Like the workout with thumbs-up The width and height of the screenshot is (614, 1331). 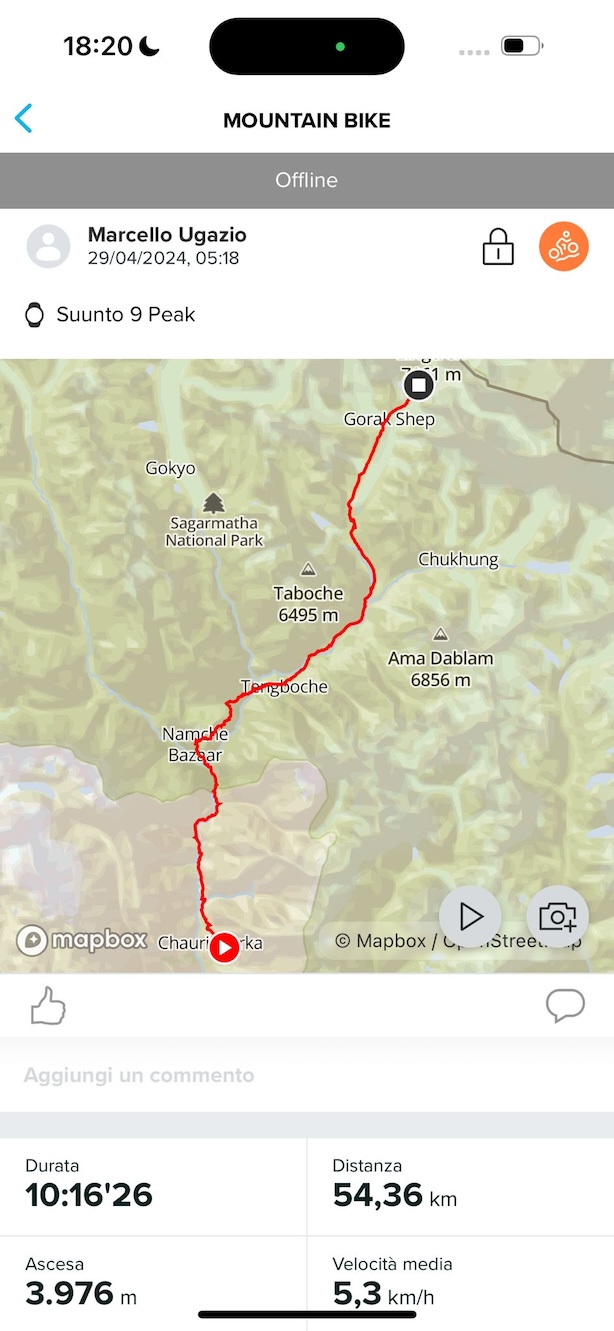(48, 1006)
